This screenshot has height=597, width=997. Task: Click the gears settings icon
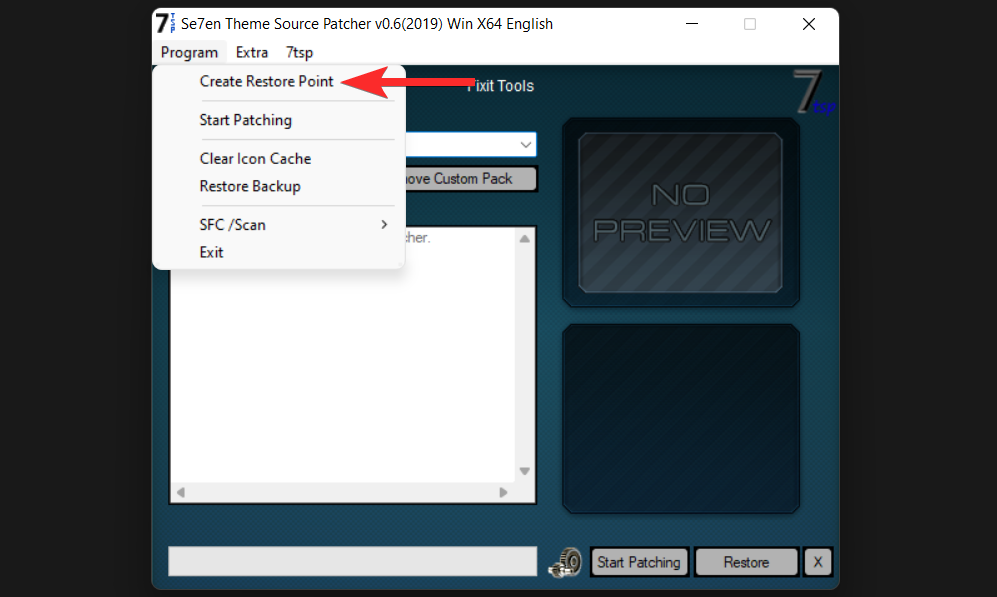tap(565, 562)
